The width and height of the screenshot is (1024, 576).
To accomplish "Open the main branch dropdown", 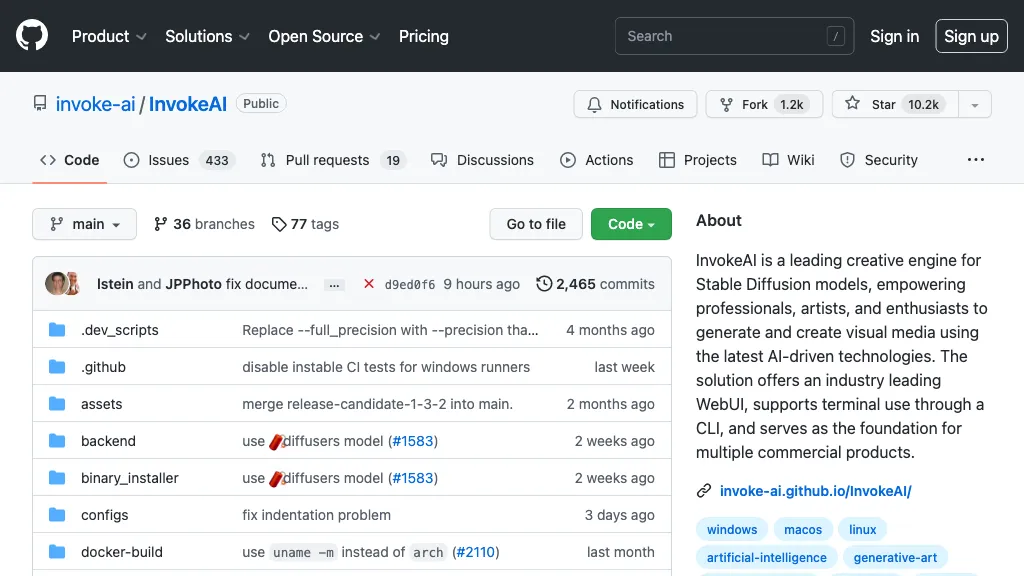I will 84,224.
